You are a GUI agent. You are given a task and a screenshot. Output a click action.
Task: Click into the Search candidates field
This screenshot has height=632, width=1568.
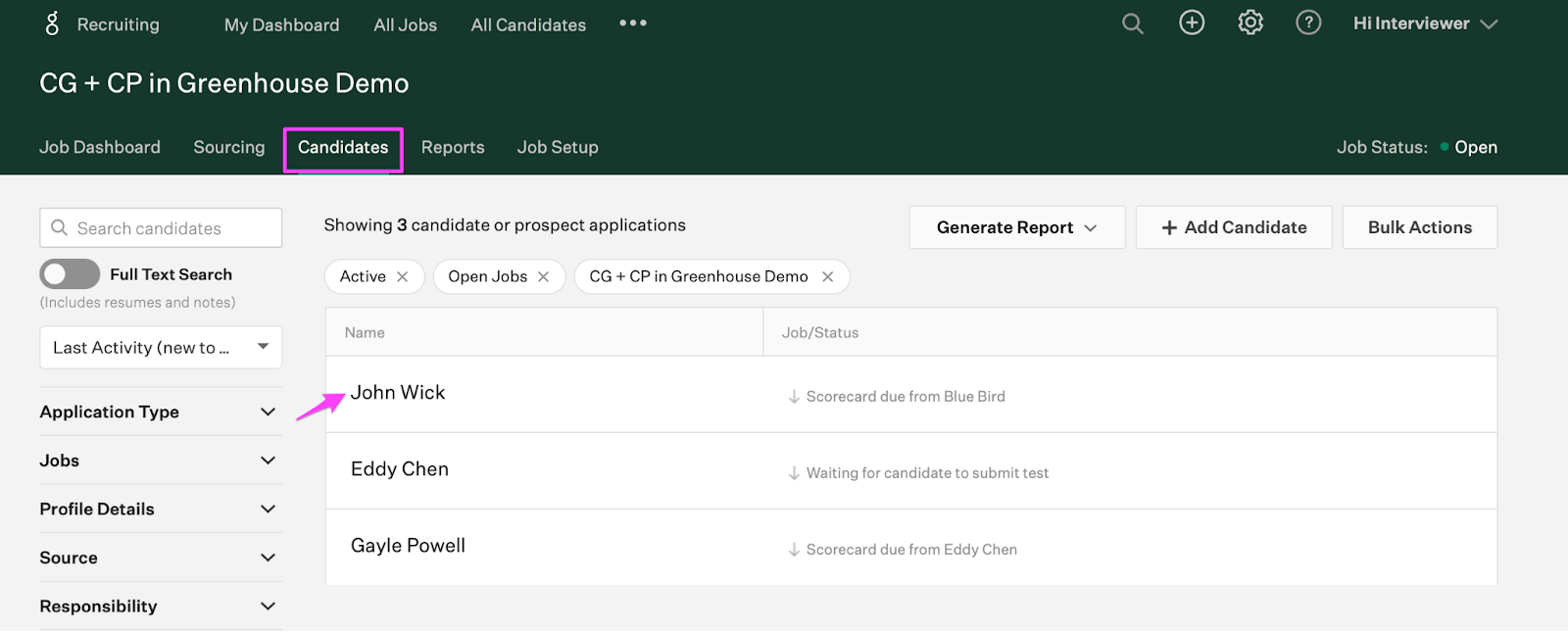coord(161,227)
